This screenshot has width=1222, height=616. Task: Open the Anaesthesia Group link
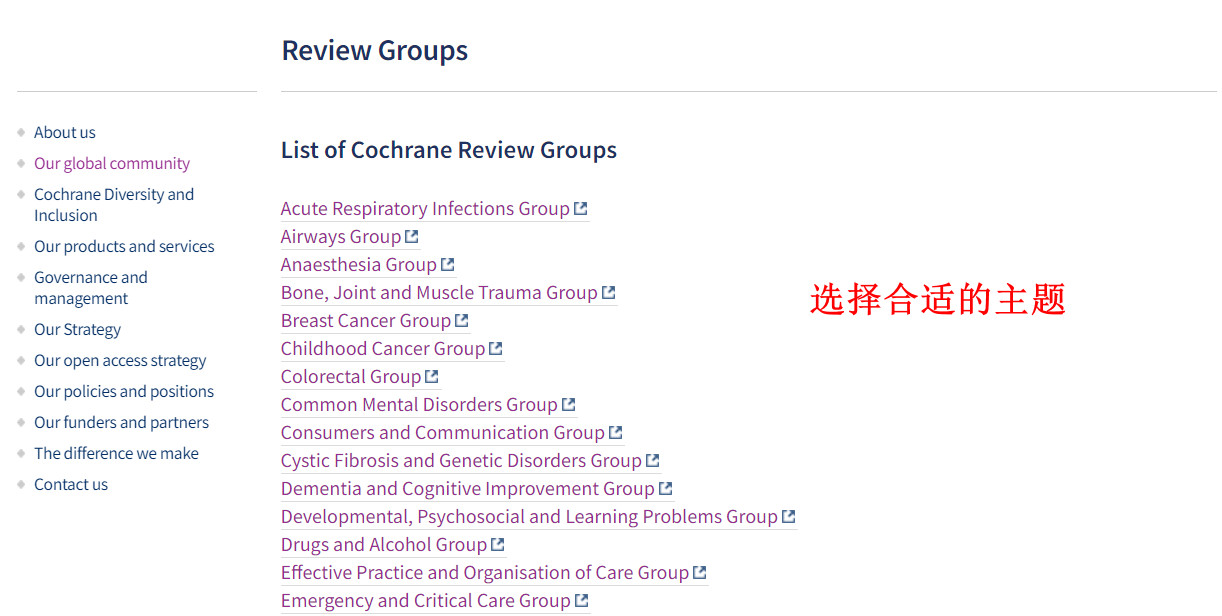(359, 265)
